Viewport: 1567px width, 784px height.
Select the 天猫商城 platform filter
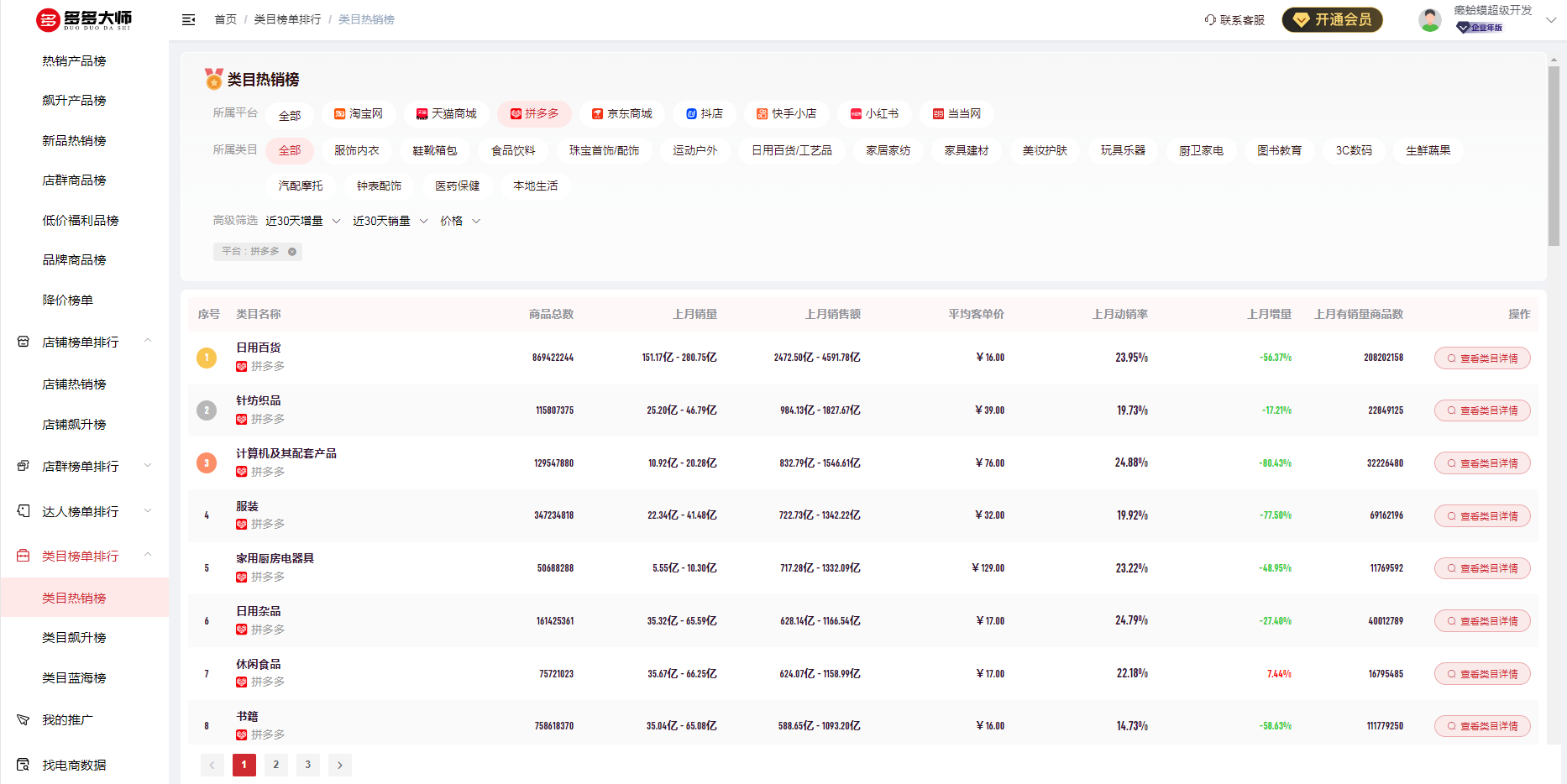[x=447, y=113]
